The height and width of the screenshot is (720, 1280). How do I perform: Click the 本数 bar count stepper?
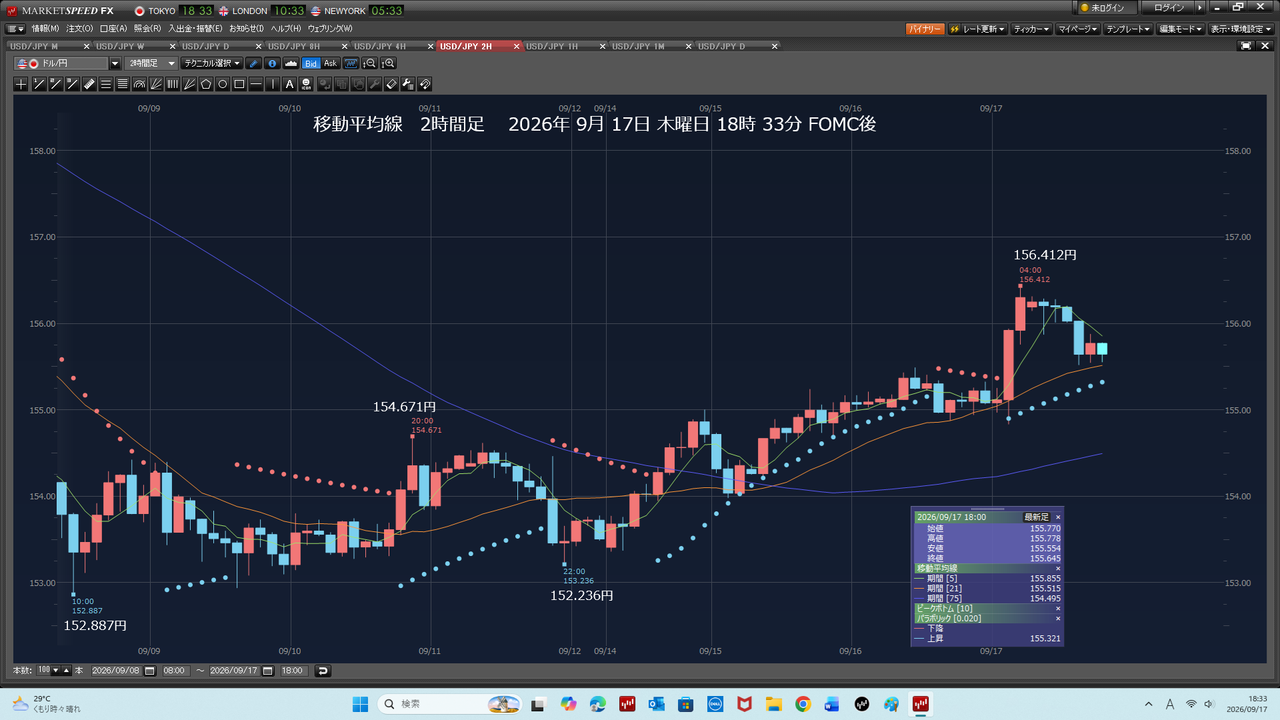click(61, 670)
